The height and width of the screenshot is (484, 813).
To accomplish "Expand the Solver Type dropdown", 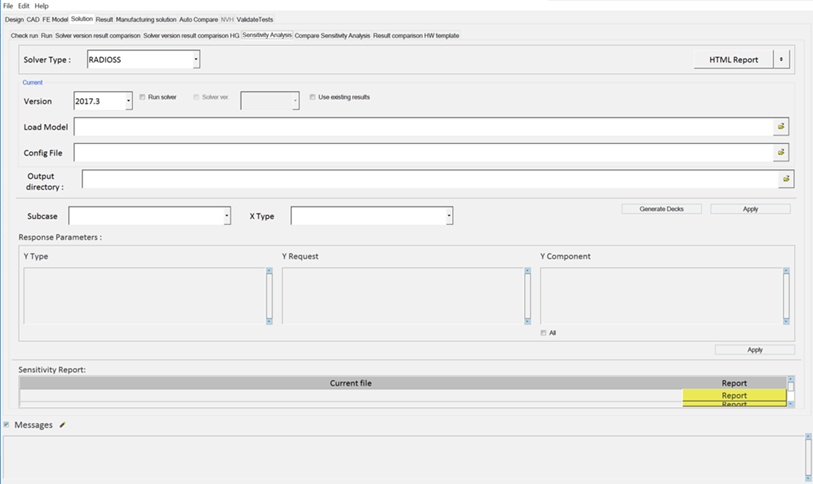I will click(x=196, y=60).
